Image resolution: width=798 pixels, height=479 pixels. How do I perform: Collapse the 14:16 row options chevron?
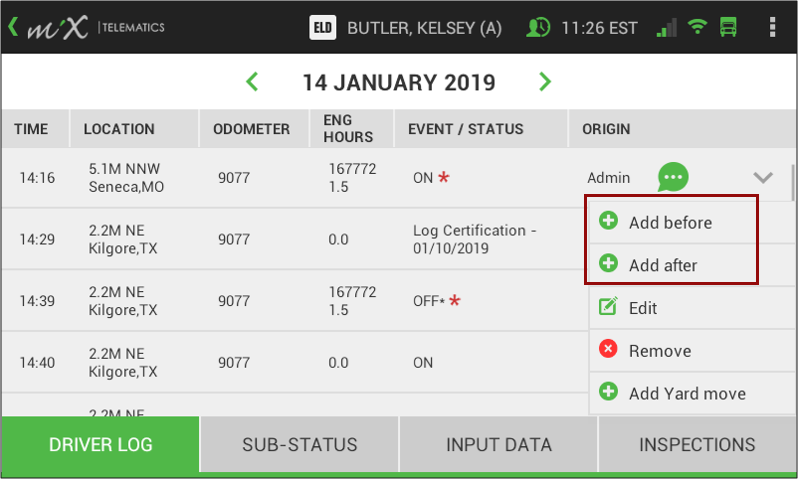[x=763, y=177]
